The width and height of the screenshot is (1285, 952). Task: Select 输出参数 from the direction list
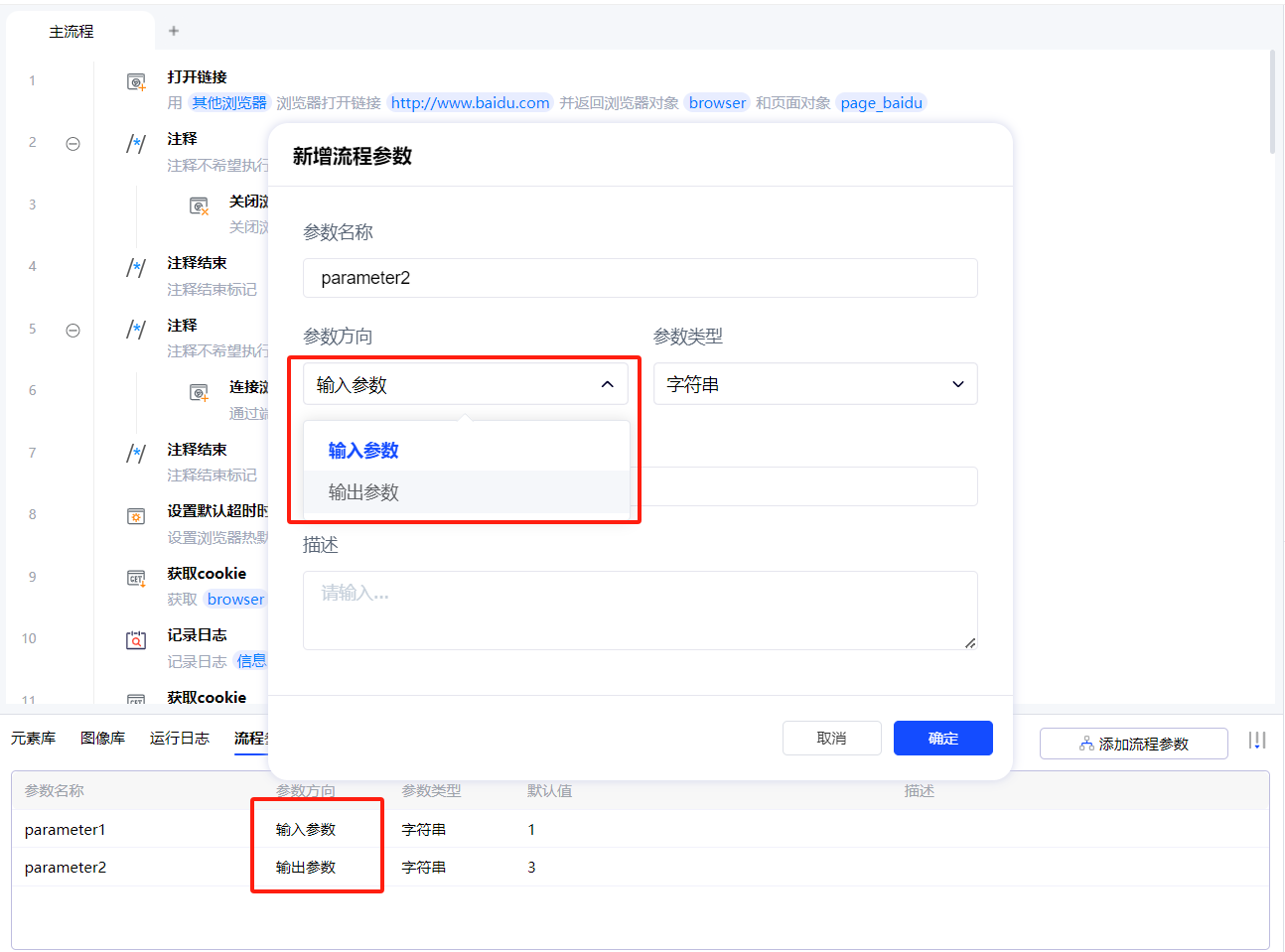[364, 492]
